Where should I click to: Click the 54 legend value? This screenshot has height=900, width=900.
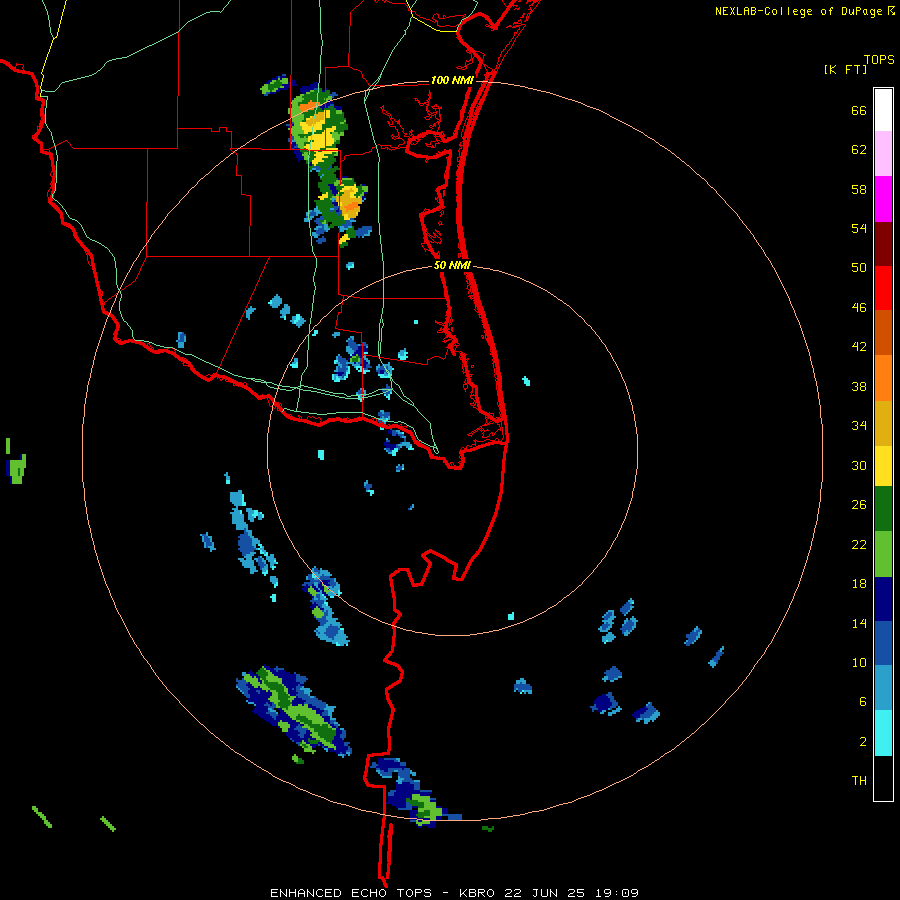tap(859, 228)
